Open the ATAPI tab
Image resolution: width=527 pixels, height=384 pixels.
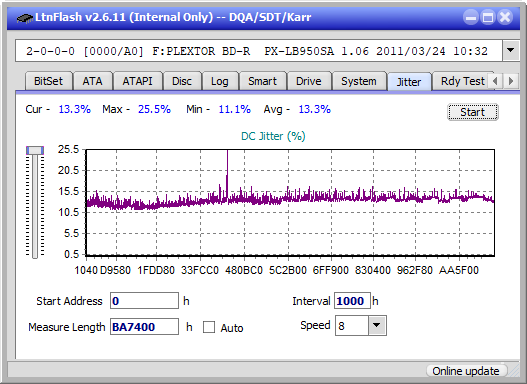coord(137,81)
